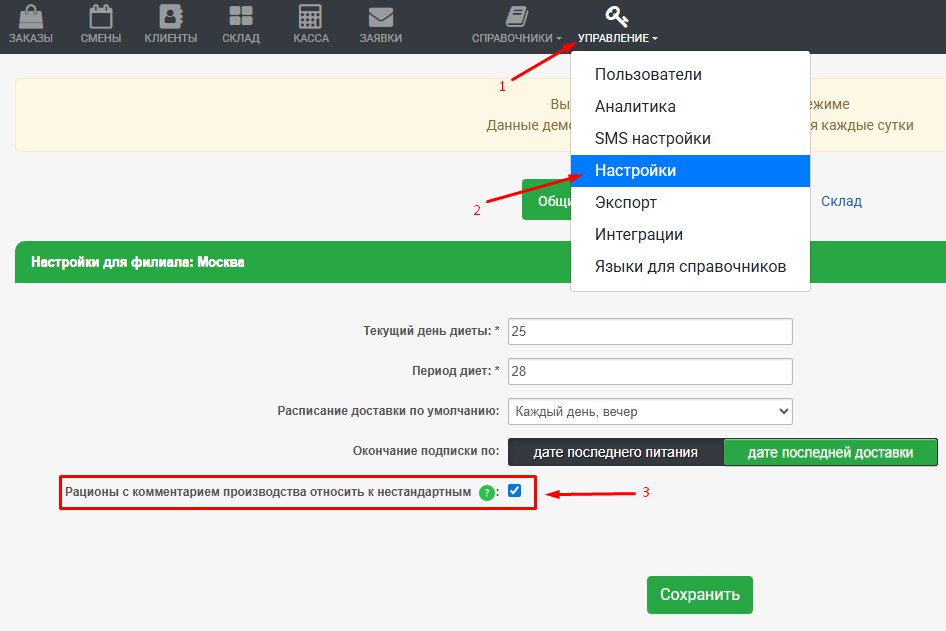
Task: Click the Смены calendar icon
Action: [101, 17]
